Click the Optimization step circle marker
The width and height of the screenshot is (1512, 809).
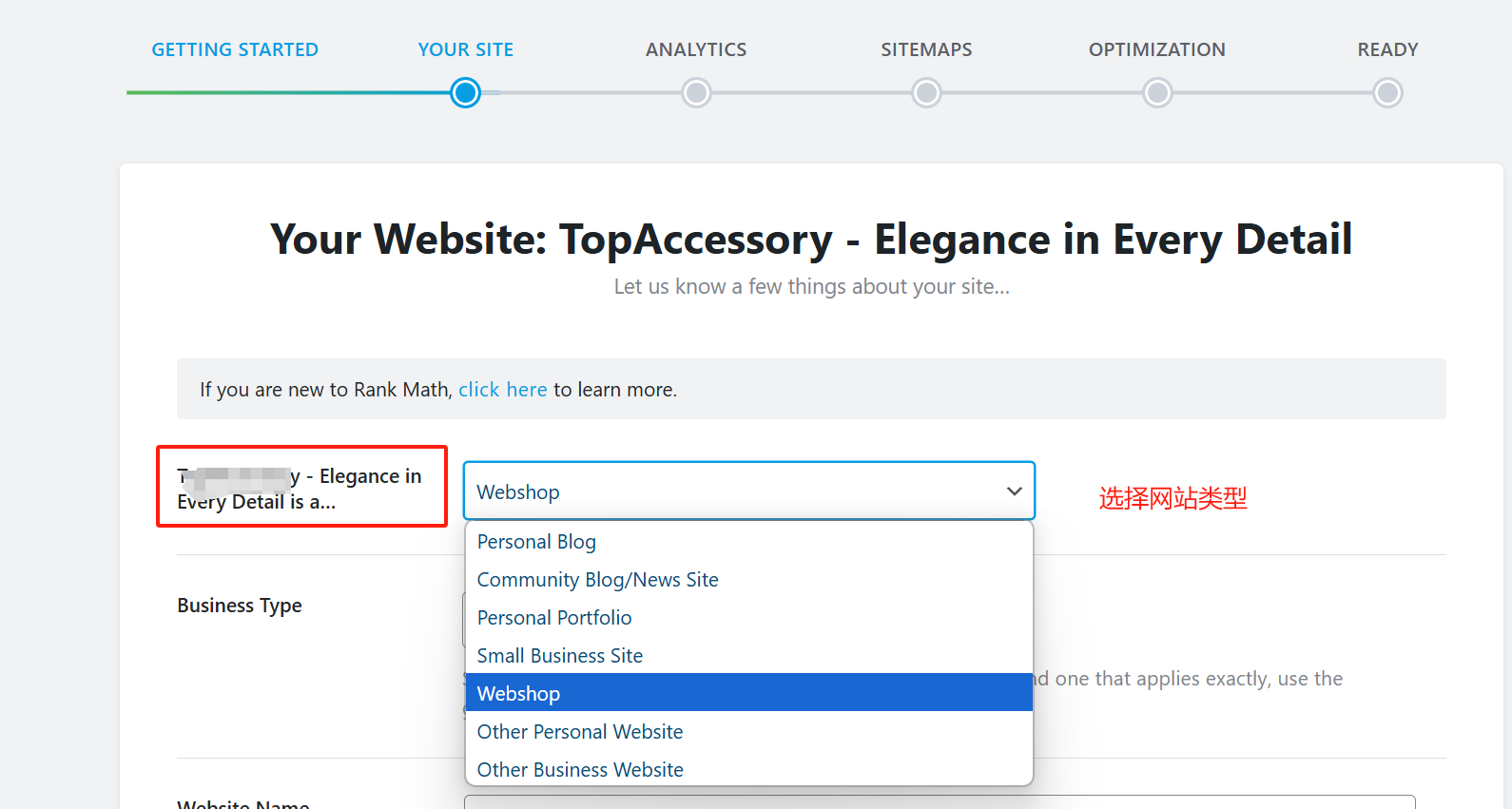coord(1157,93)
